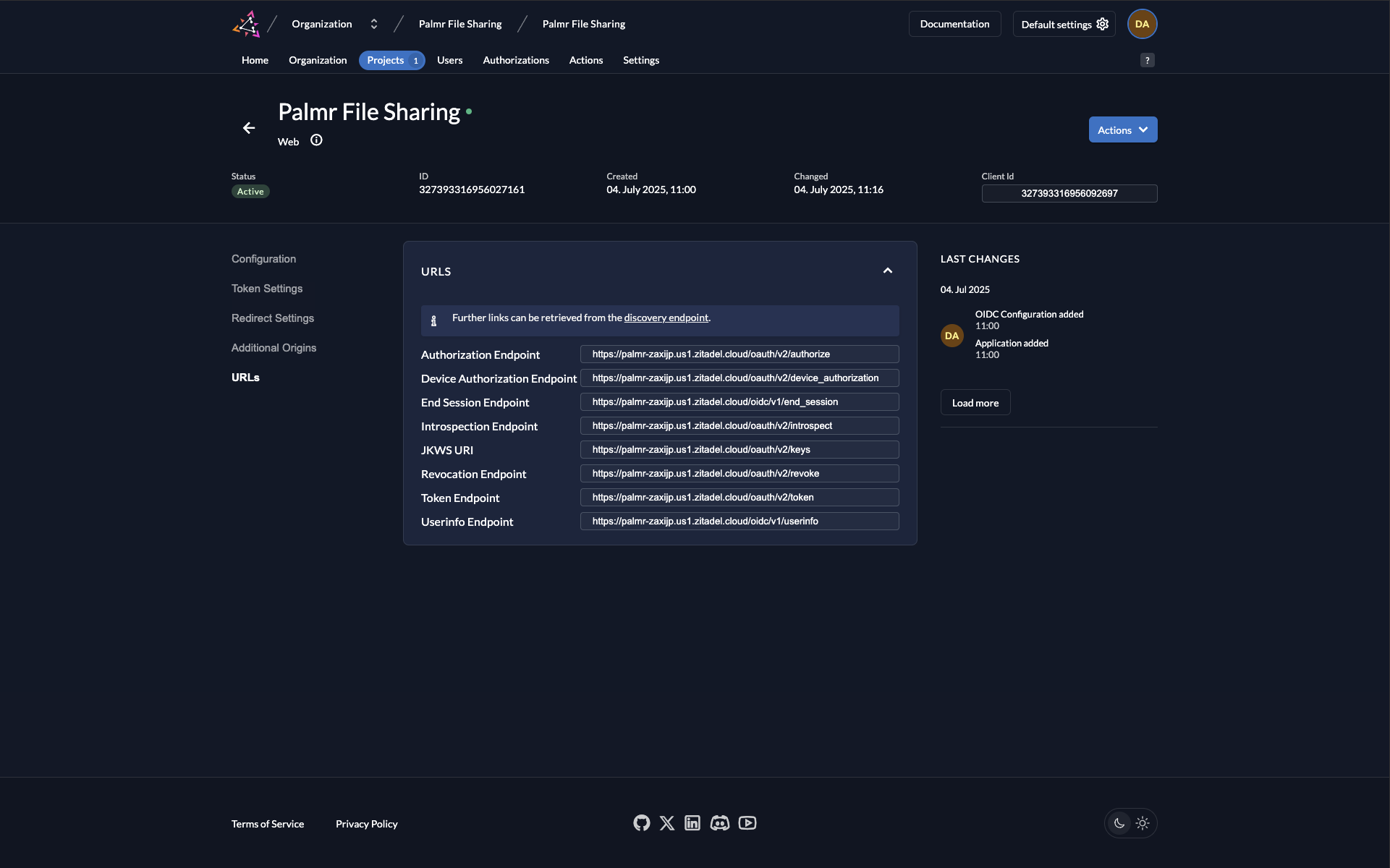Viewport: 1390px width, 868px height.
Task: Collapse the URLS panel chevron
Action: 888,271
